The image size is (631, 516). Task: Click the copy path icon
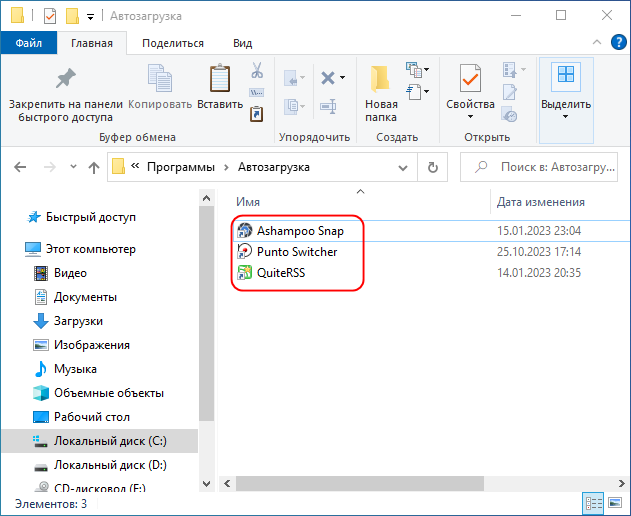(257, 93)
